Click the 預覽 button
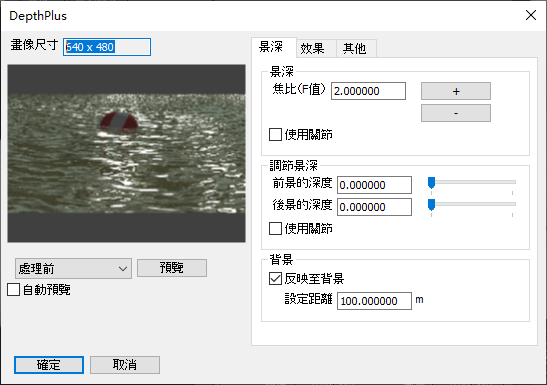547x385 pixels. click(172, 268)
